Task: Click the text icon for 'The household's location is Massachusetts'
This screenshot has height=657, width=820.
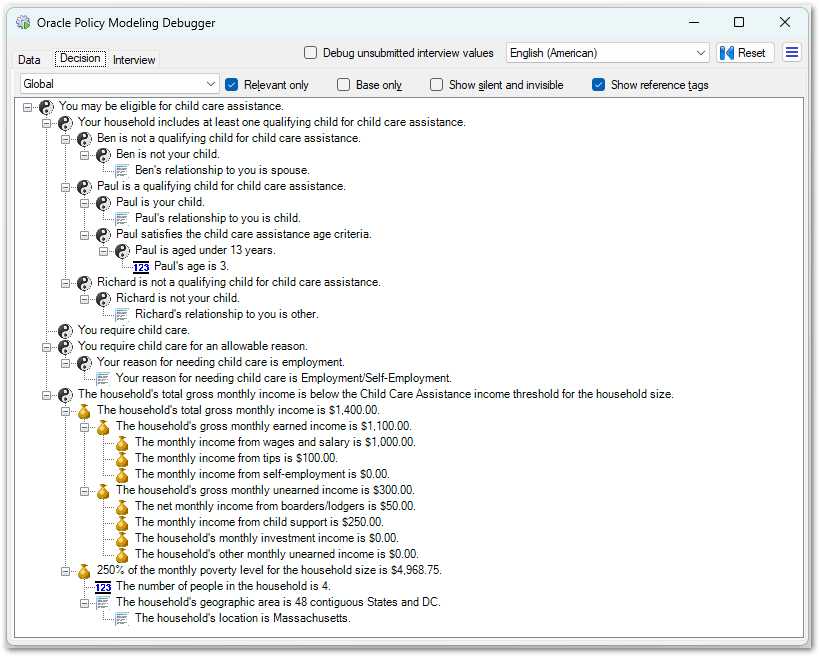Action: [x=122, y=619]
